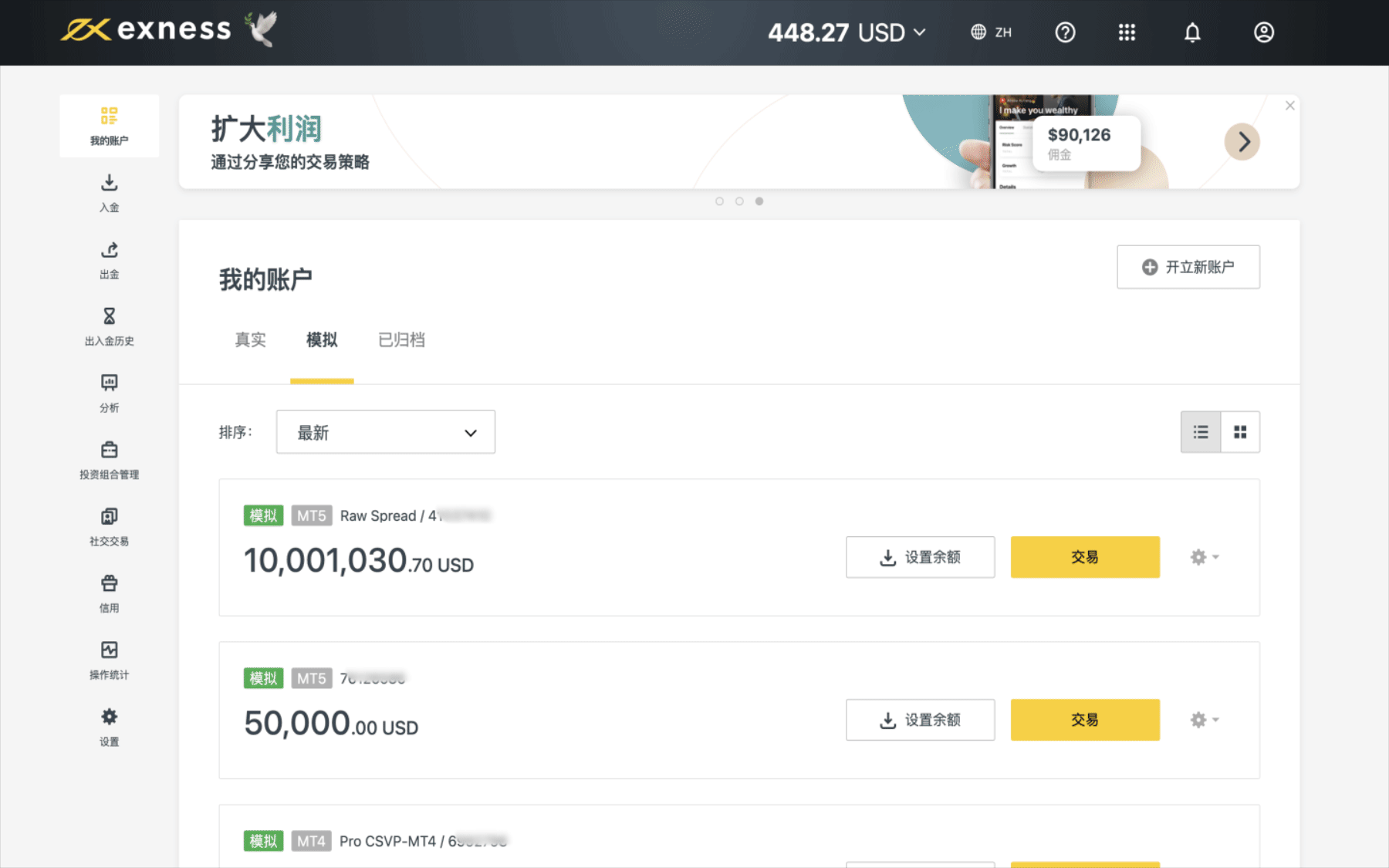This screenshot has width=1389, height=868.
Task: Open 入金 deposit in sidebar
Action: coord(110,193)
